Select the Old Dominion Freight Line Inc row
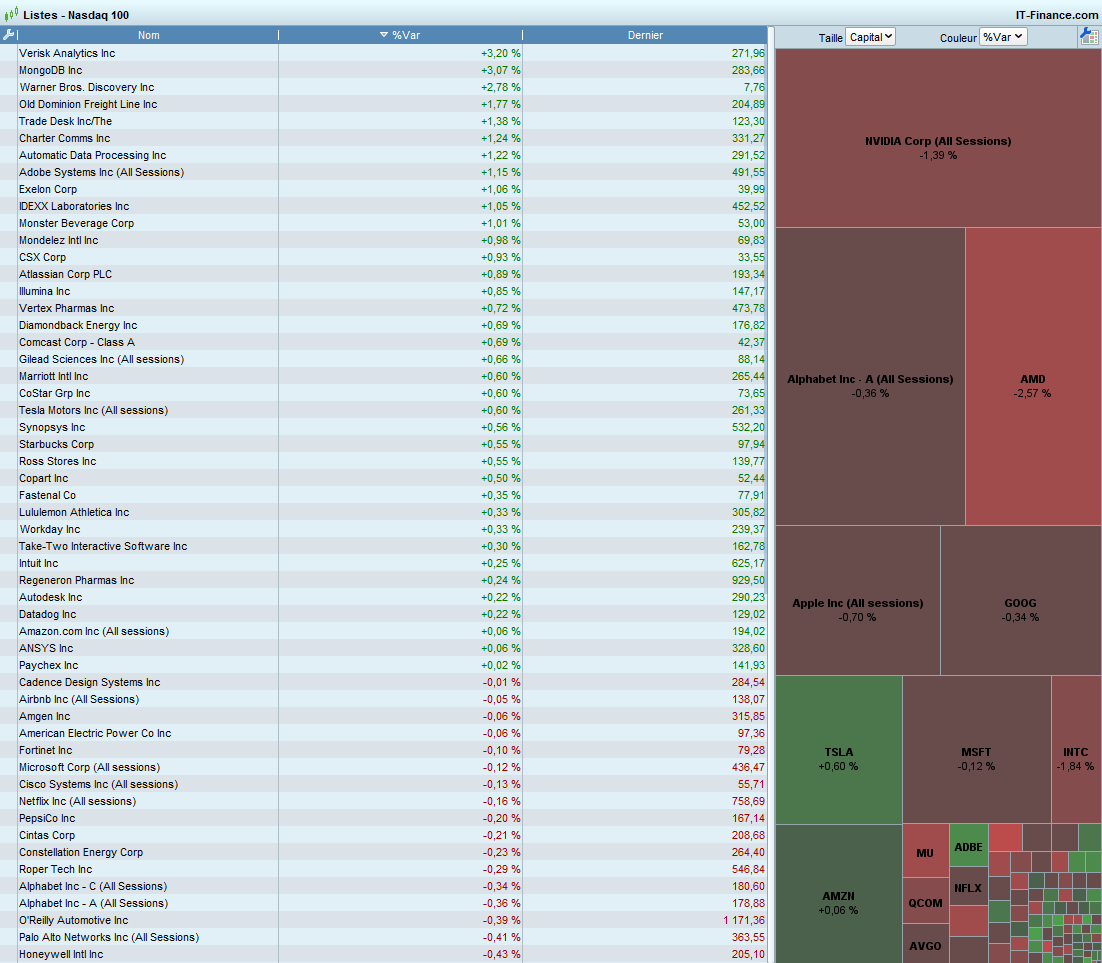The width and height of the screenshot is (1102, 963). (x=383, y=104)
